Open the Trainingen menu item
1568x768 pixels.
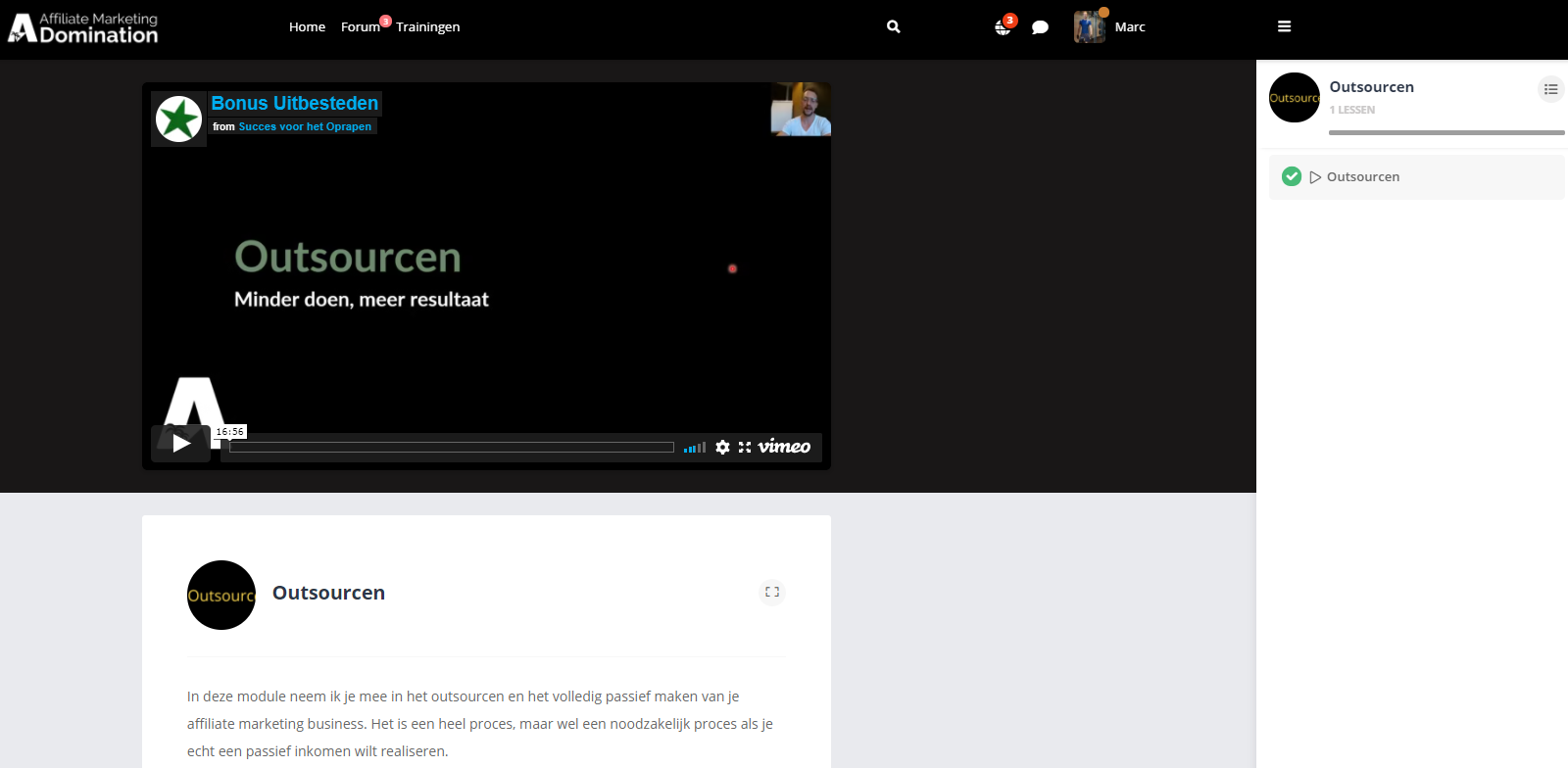pyautogui.click(x=427, y=27)
